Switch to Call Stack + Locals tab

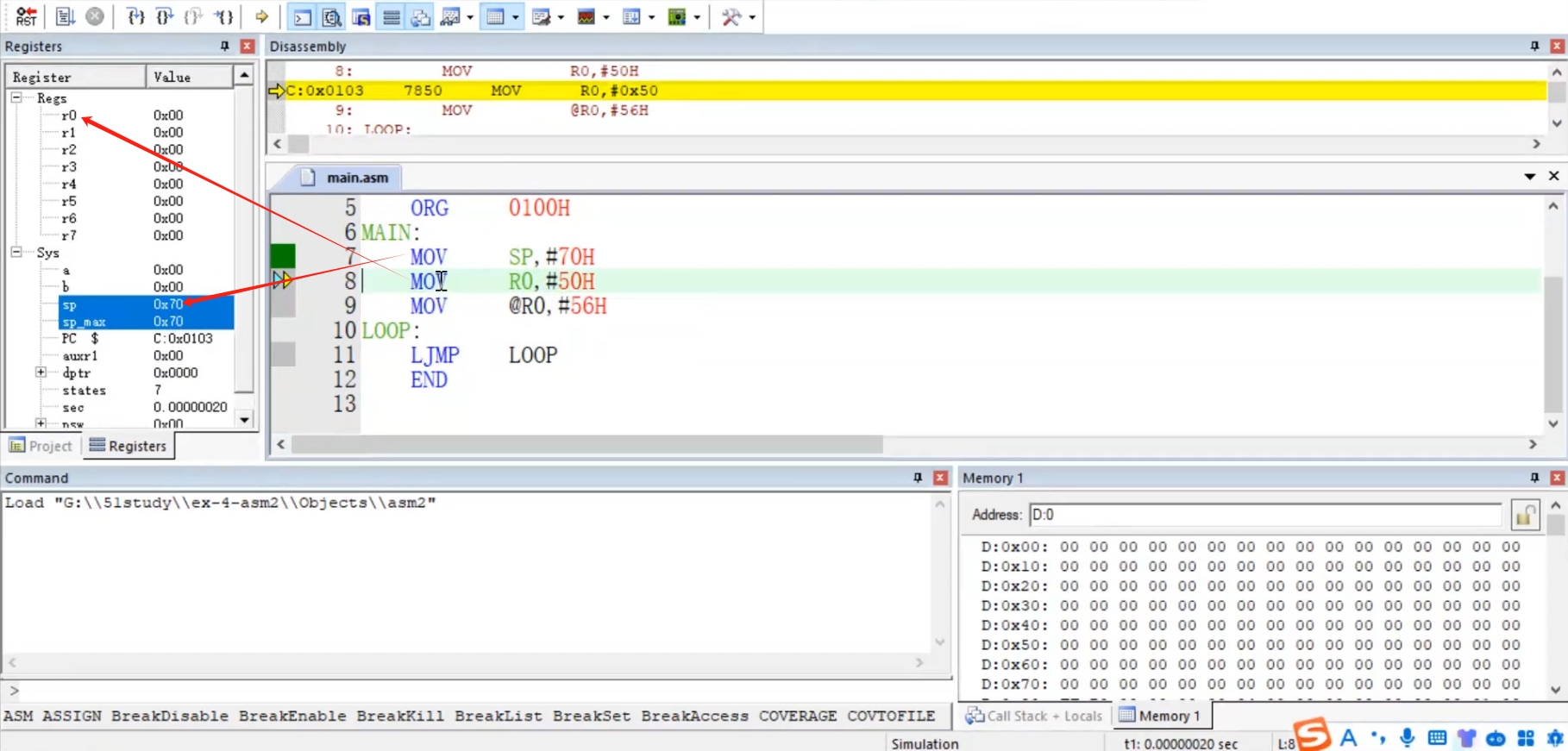[1033, 716]
